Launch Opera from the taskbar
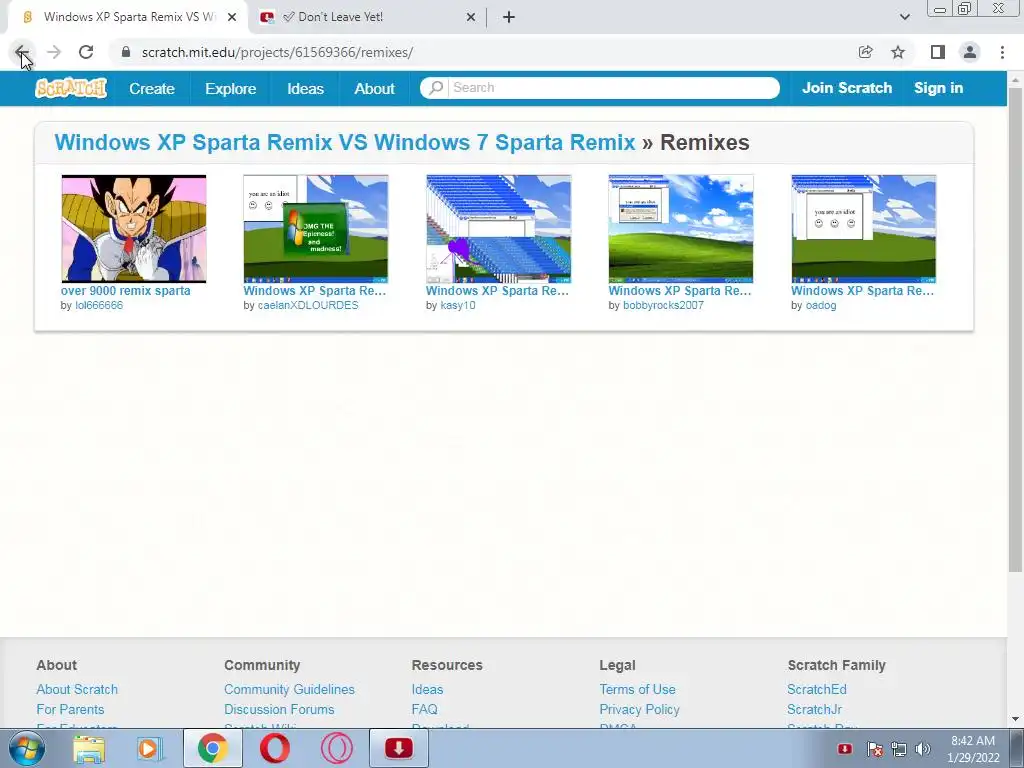The width and height of the screenshot is (1024, 768). (x=274, y=748)
